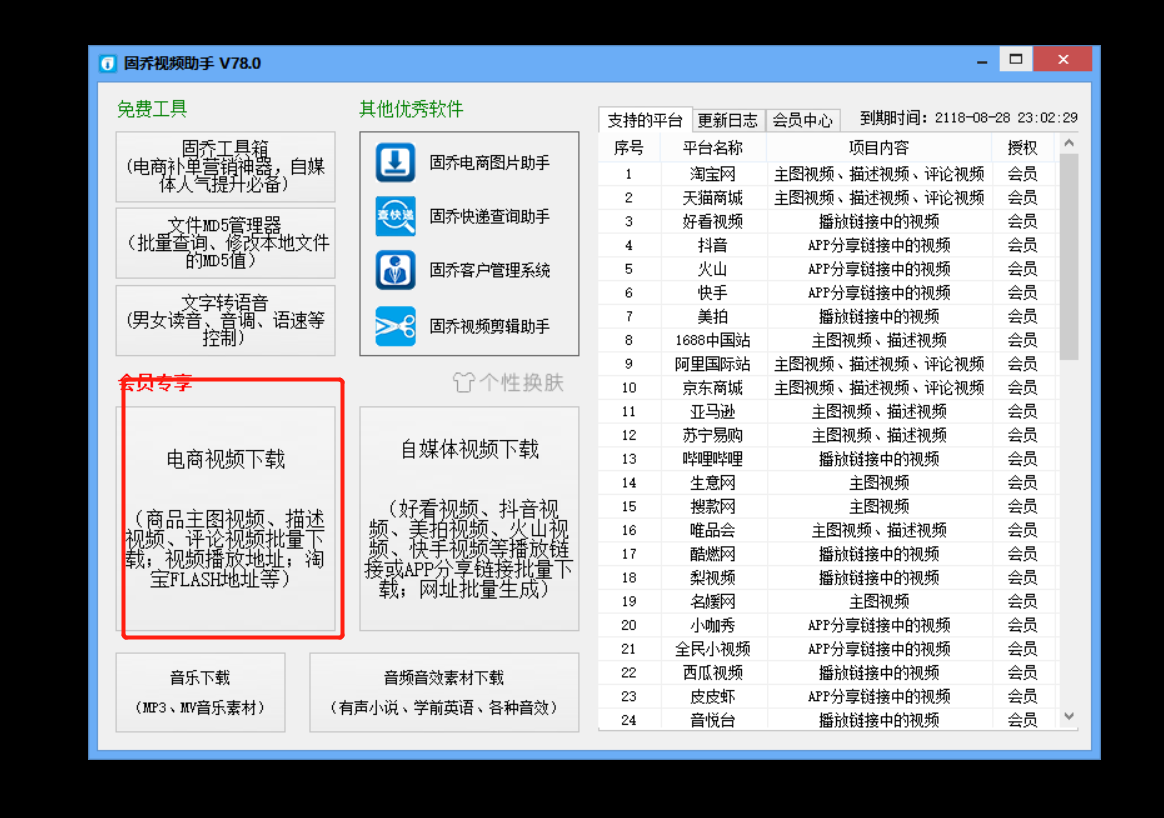
Task: Select the 西瓜视频 row
Action: coord(828,673)
